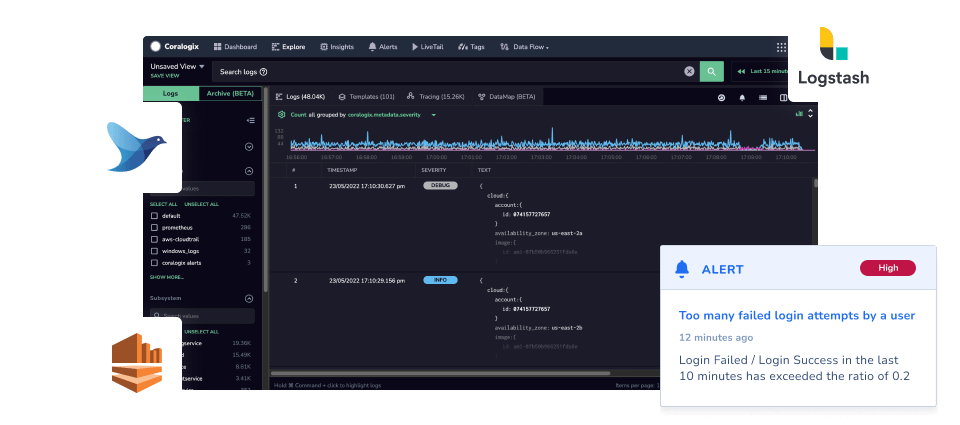Check the windows_logs checkbox
Image resolution: width=960 pixels, height=425 pixels.
[x=154, y=251]
